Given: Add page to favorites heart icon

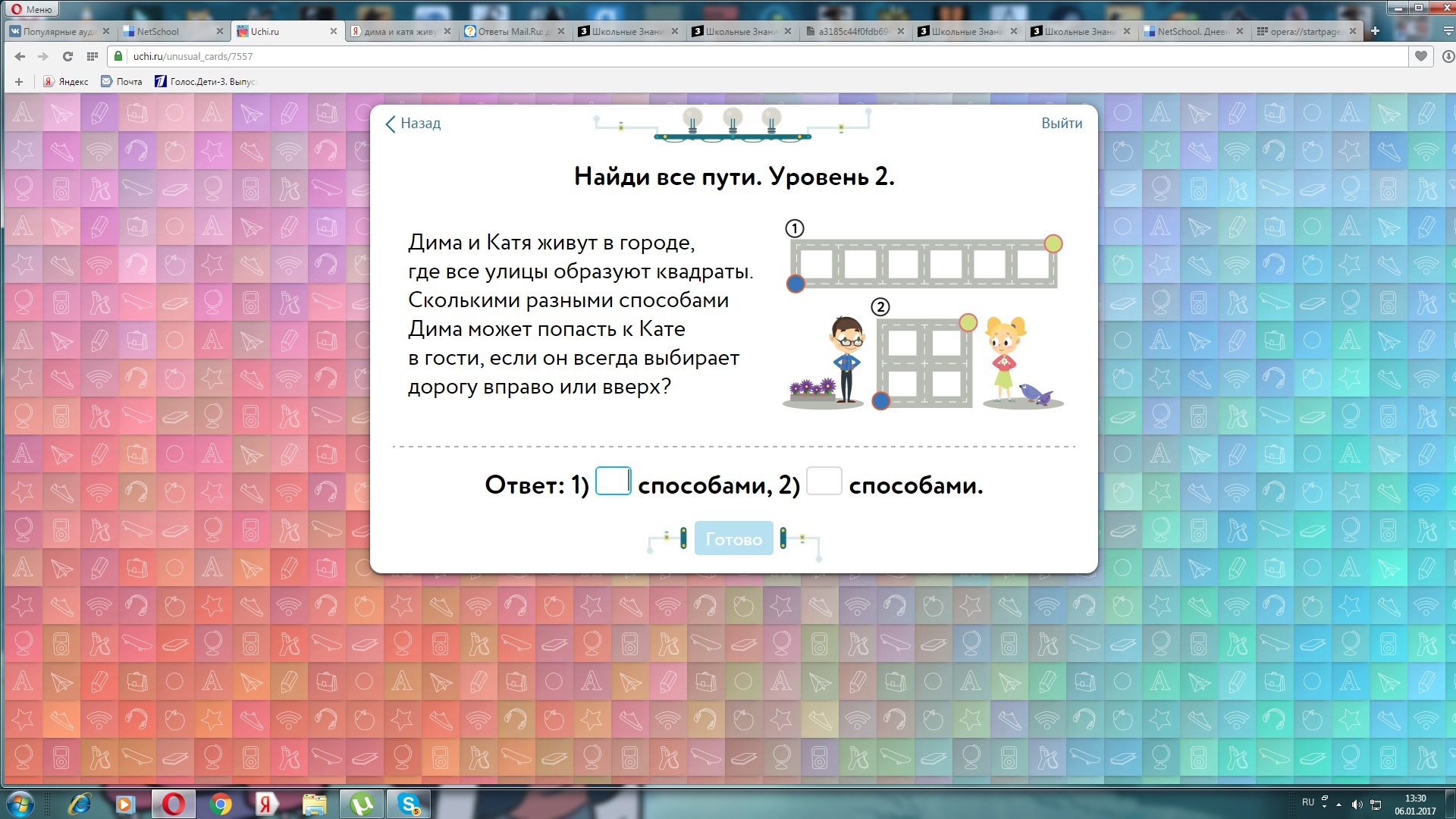Looking at the screenshot, I should 1421,56.
